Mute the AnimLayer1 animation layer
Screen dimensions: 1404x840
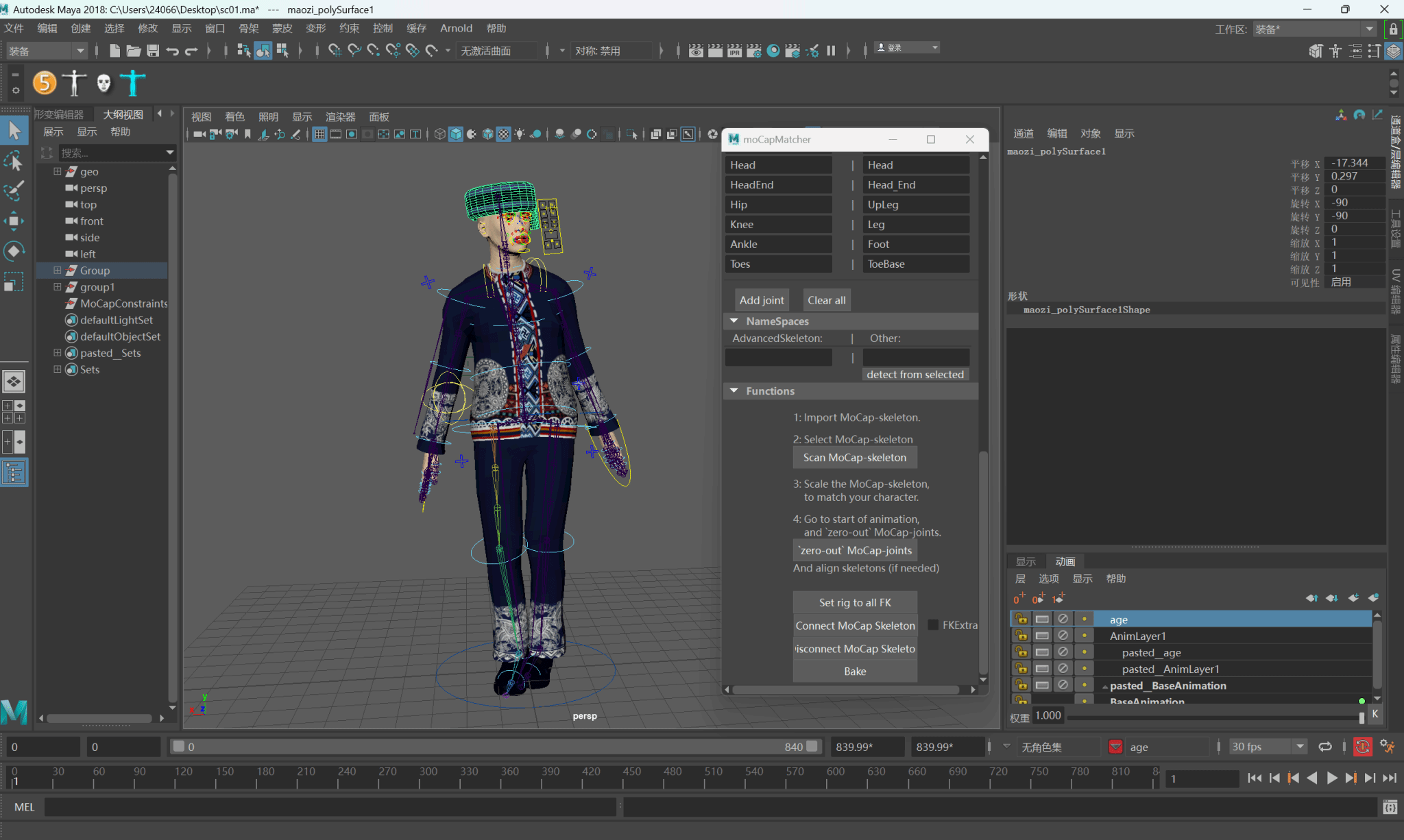[1063, 635]
